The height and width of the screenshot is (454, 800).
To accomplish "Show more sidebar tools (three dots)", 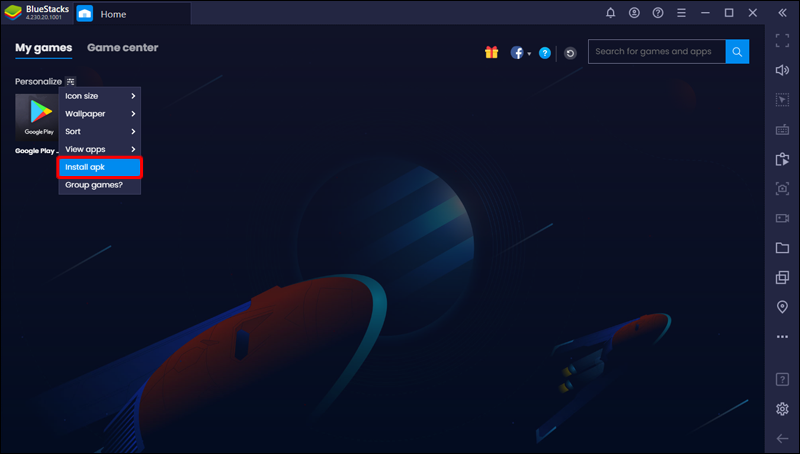I will pos(782,337).
